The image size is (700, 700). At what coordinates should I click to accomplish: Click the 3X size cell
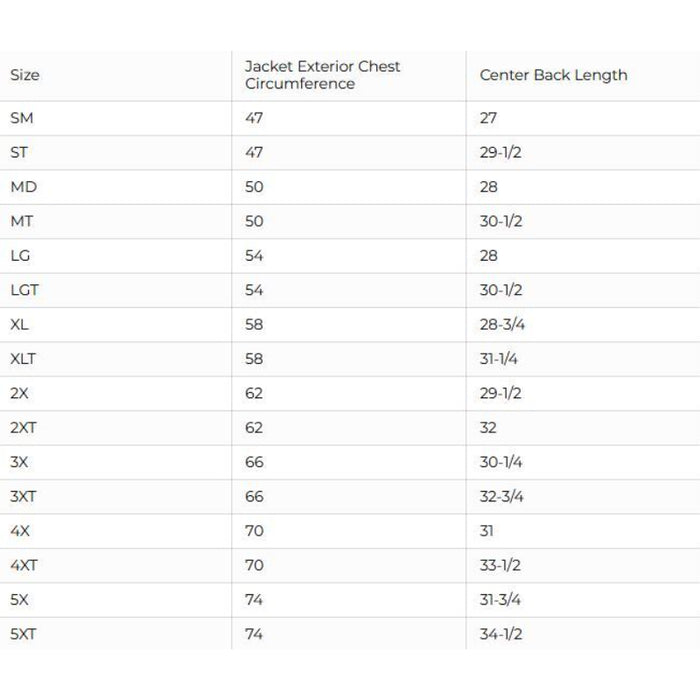point(20,462)
